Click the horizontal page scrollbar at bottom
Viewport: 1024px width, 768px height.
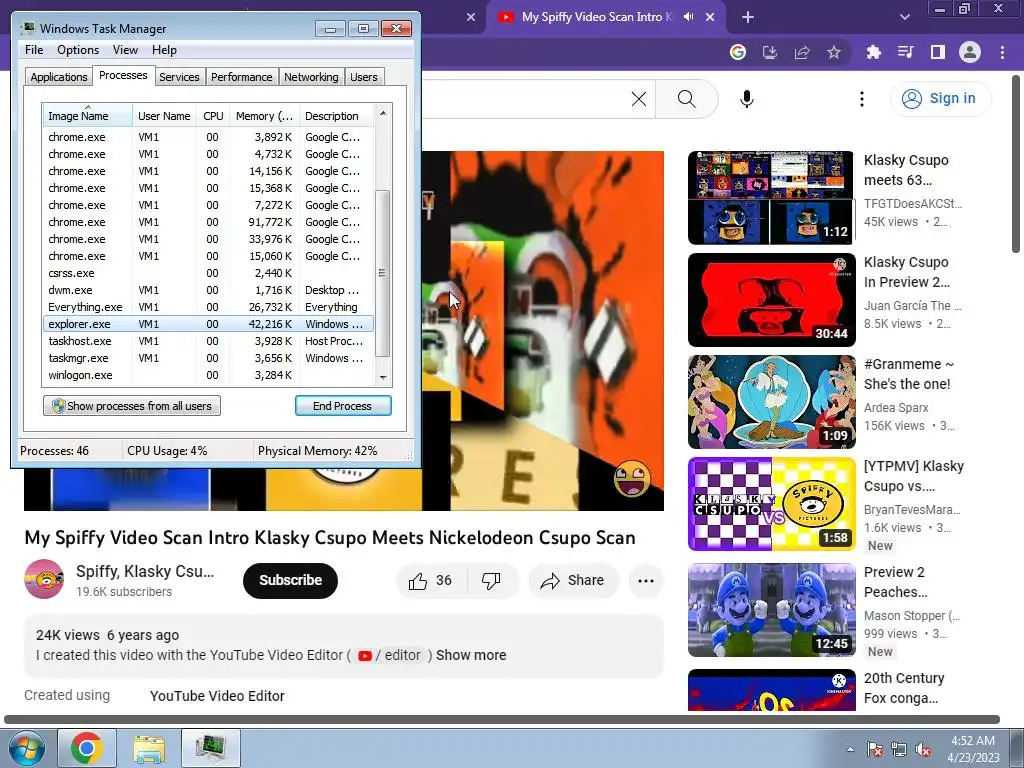(502, 720)
